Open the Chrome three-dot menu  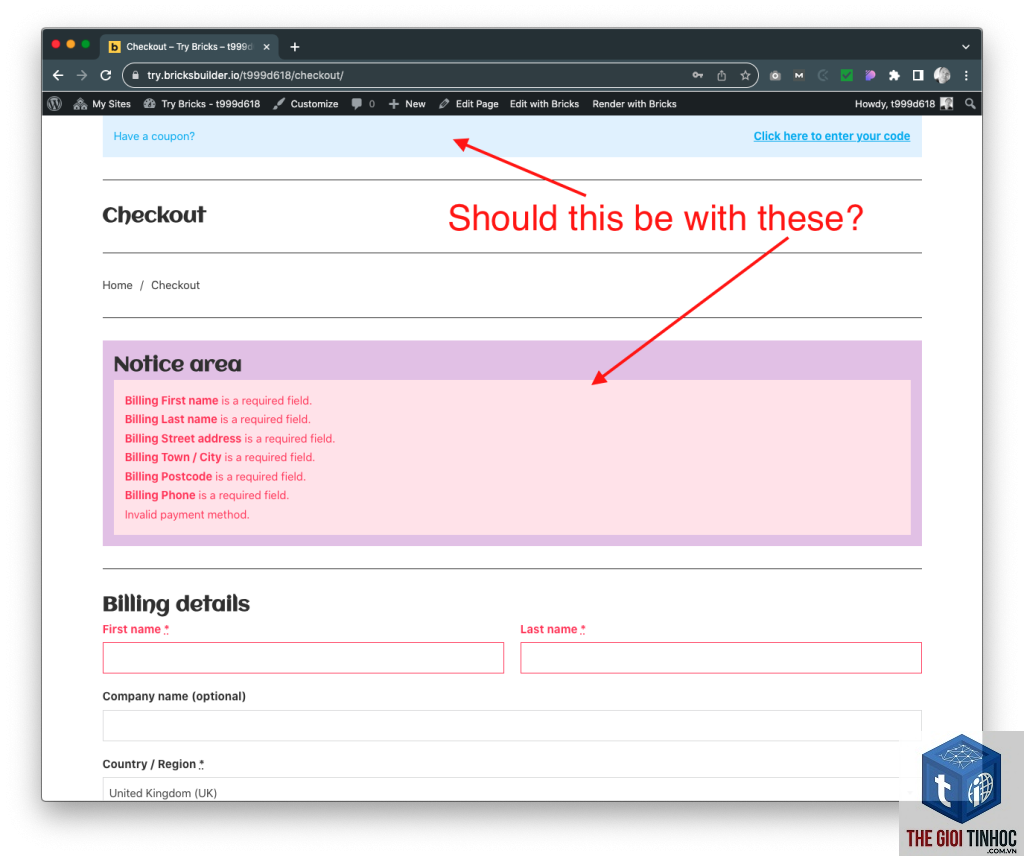coord(966,76)
